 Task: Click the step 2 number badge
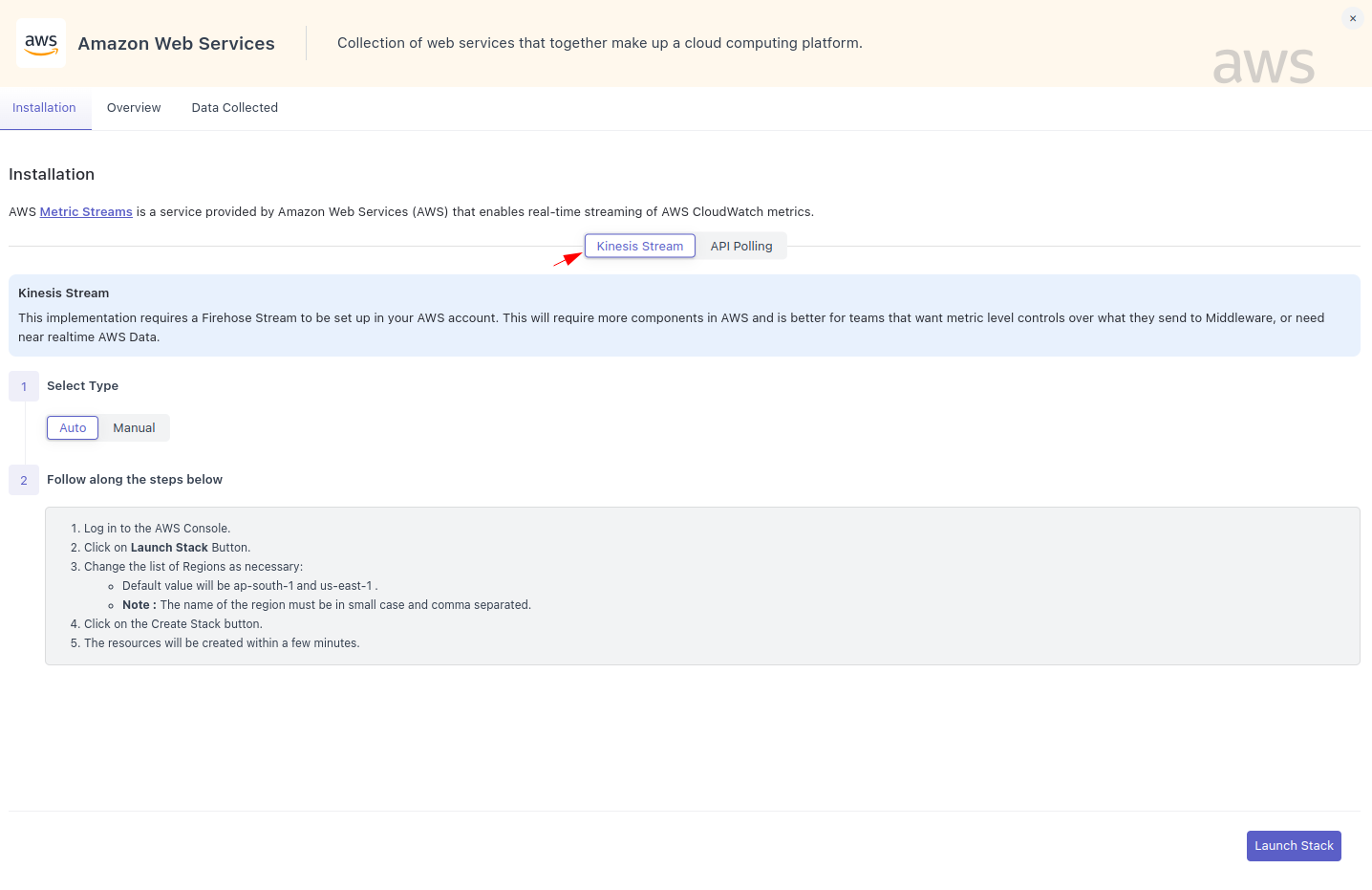[24, 480]
